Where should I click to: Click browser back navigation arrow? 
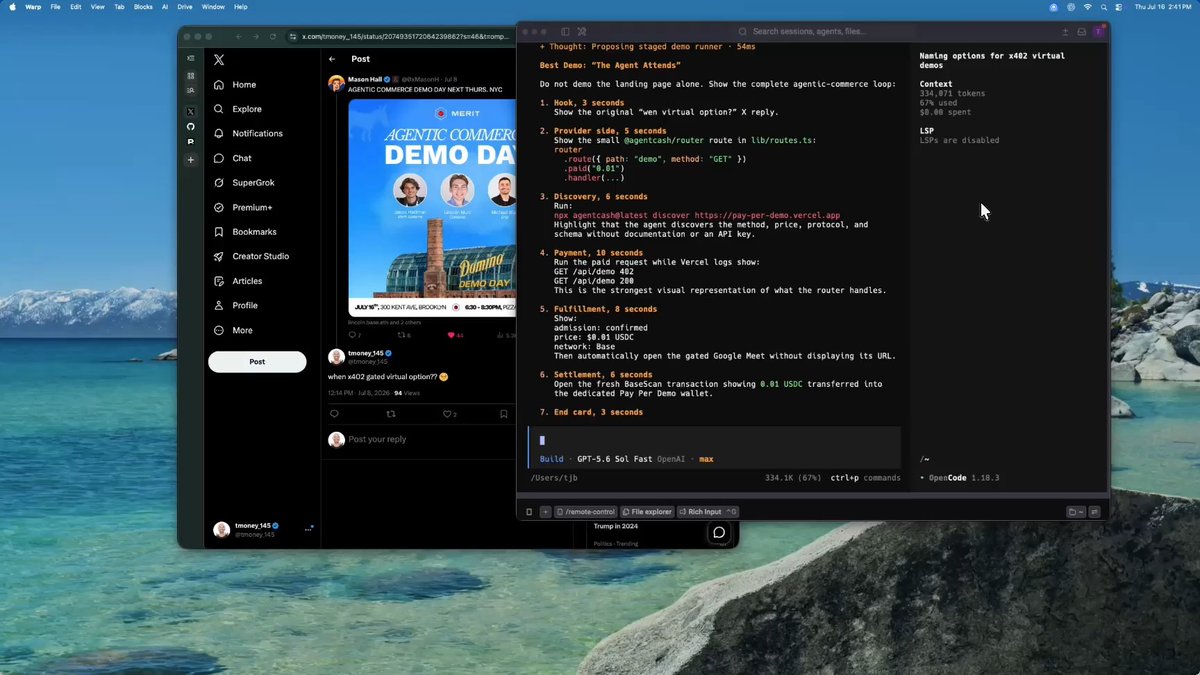tap(239, 36)
